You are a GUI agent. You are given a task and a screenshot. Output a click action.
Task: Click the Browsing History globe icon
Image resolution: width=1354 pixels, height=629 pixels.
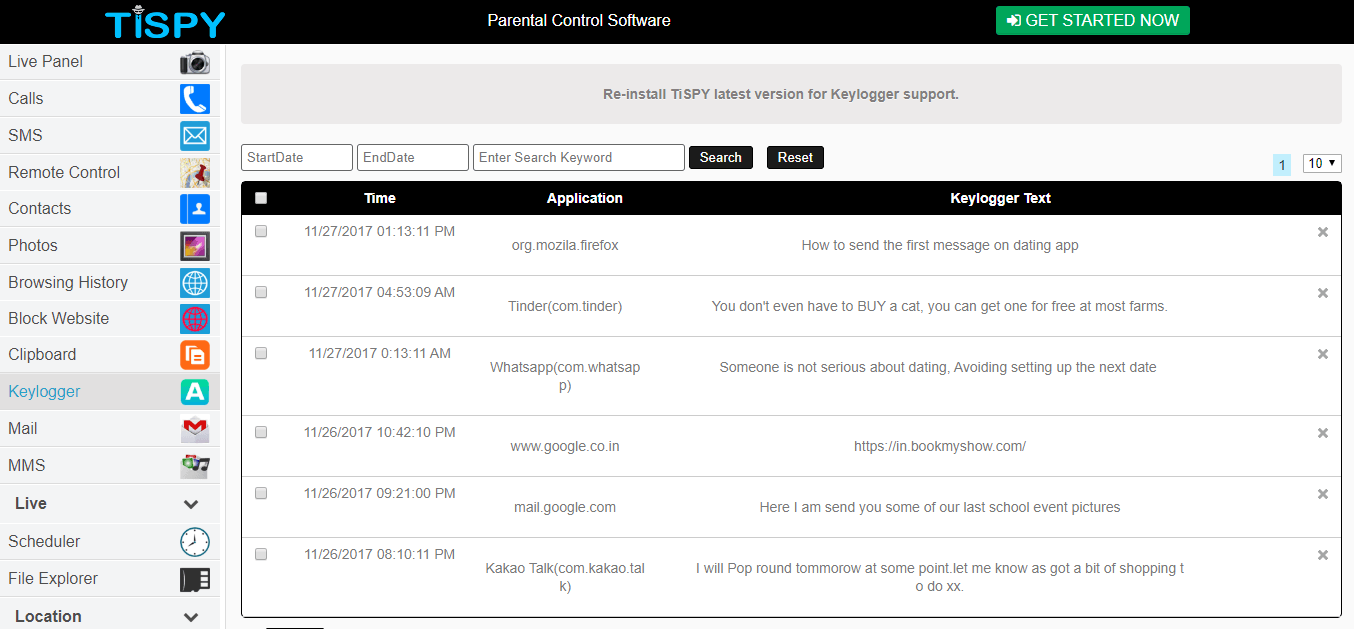pos(195,283)
